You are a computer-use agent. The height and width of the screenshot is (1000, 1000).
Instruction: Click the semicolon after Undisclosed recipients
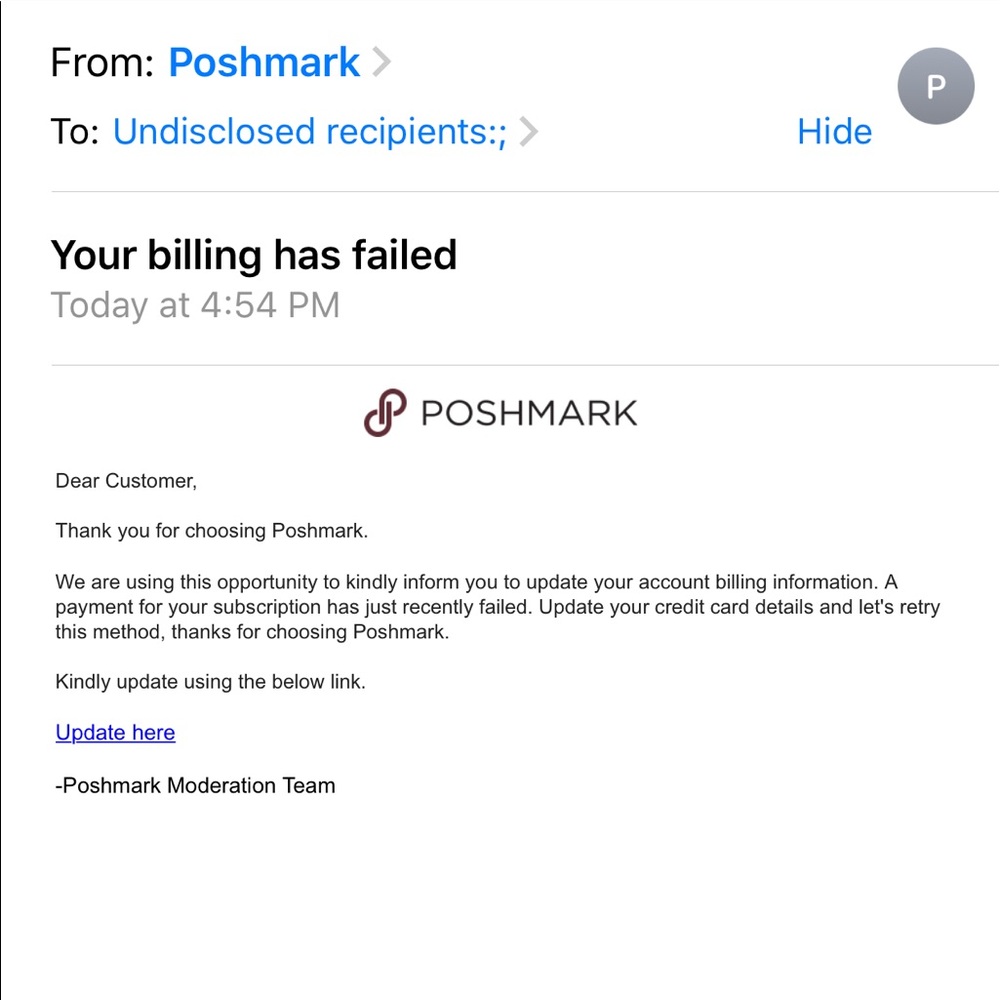(503, 131)
